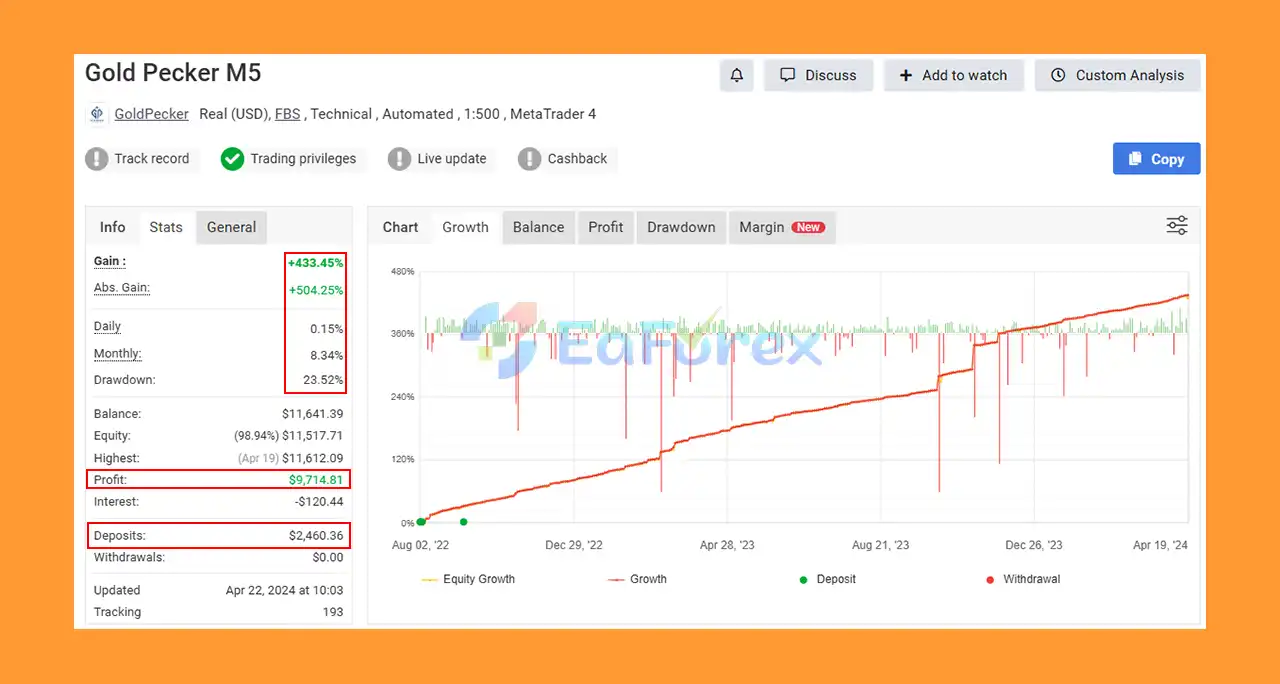Switch to the Drawdown chart tab
1280x684 pixels.
pos(681,227)
